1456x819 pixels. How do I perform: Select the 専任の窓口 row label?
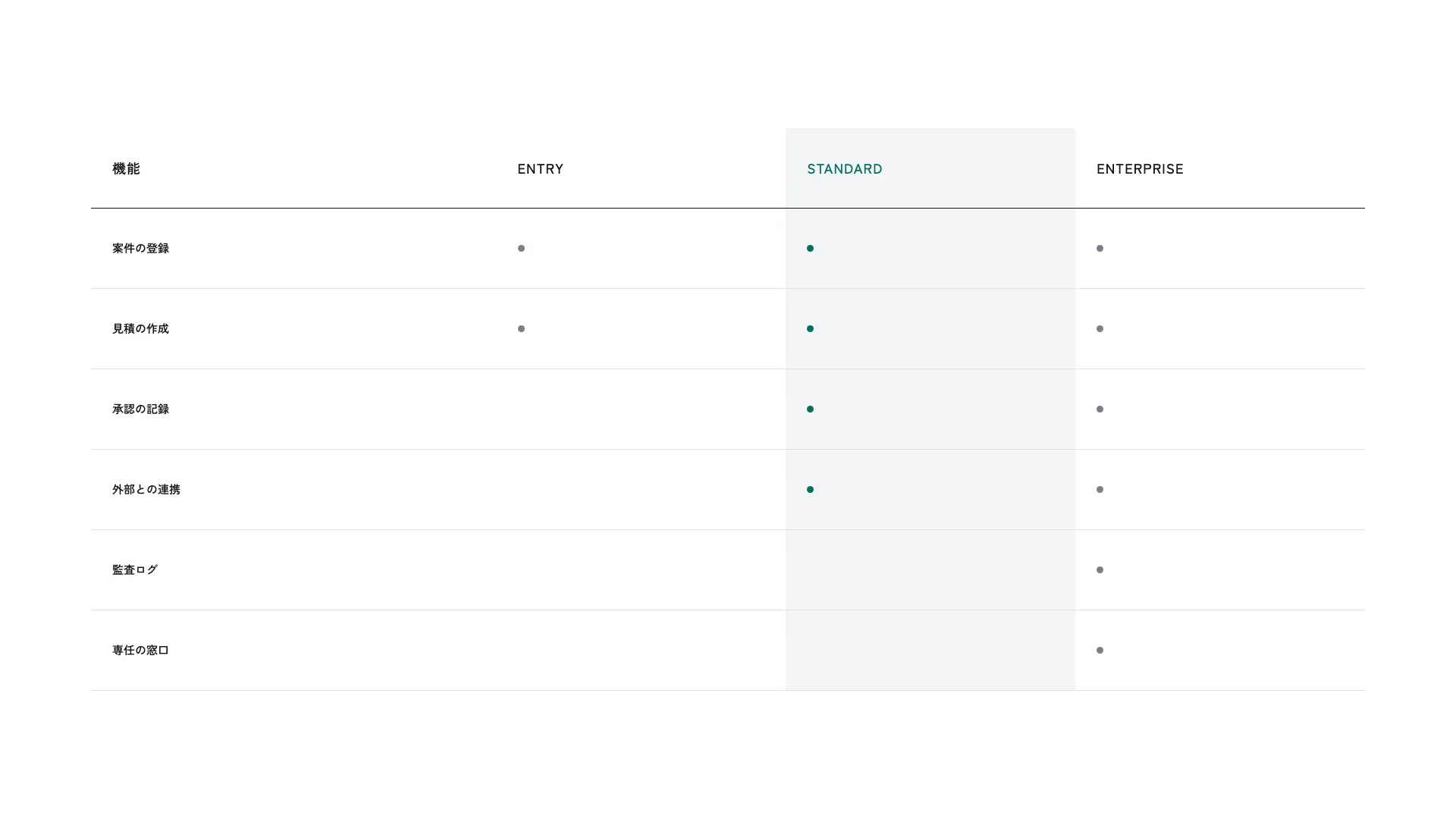tap(140, 650)
